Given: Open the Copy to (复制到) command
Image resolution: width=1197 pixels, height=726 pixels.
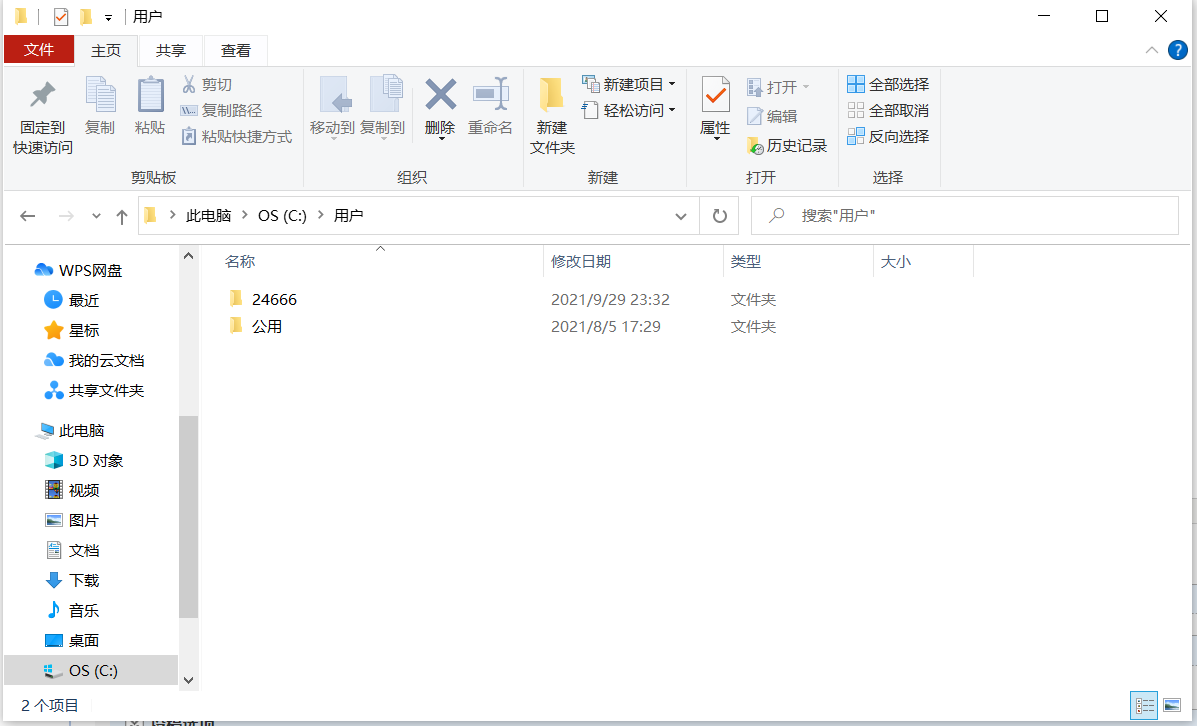Looking at the screenshot, I should [x=382, y=108].
